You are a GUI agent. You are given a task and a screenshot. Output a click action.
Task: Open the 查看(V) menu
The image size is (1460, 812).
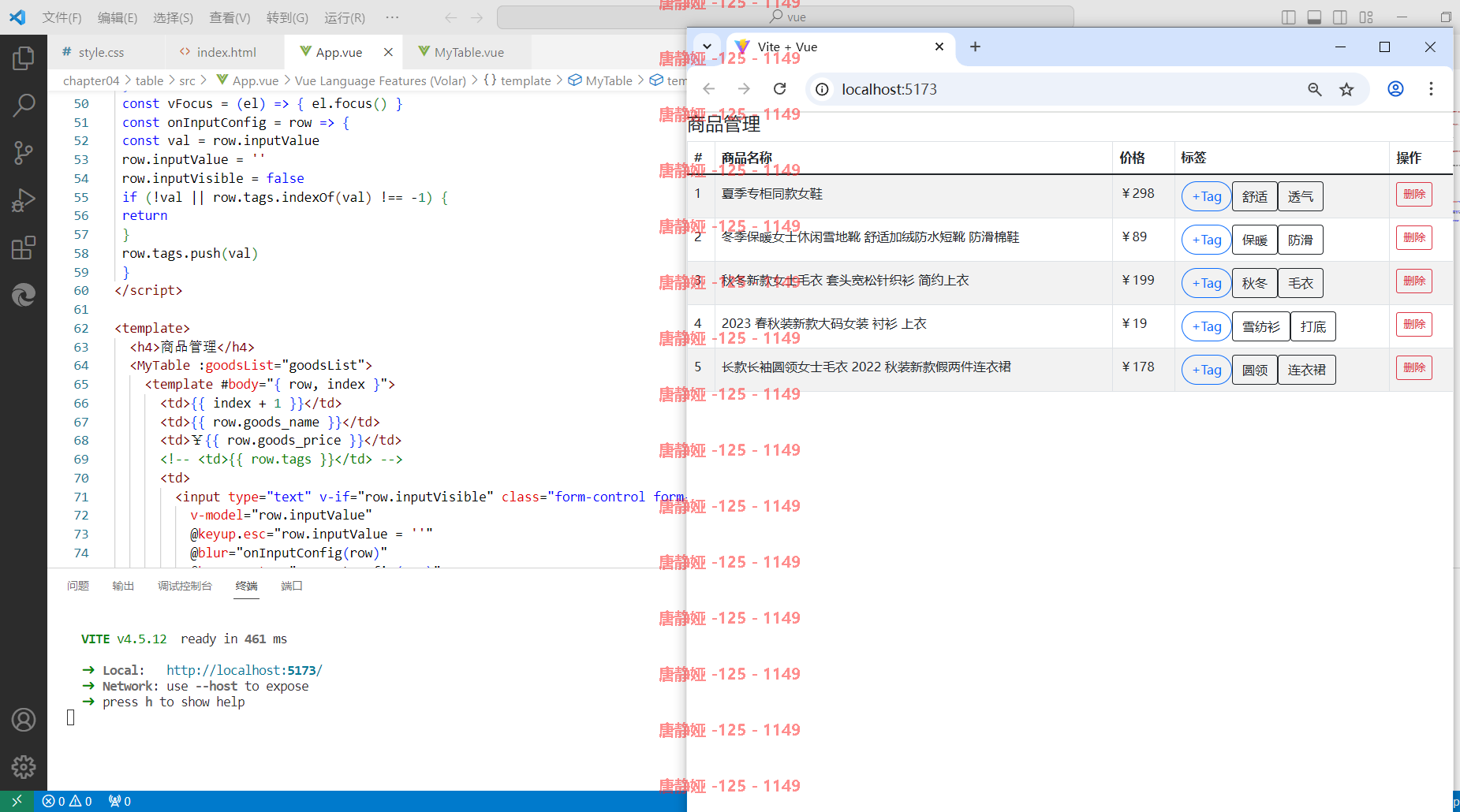click(x=230, y=17)
